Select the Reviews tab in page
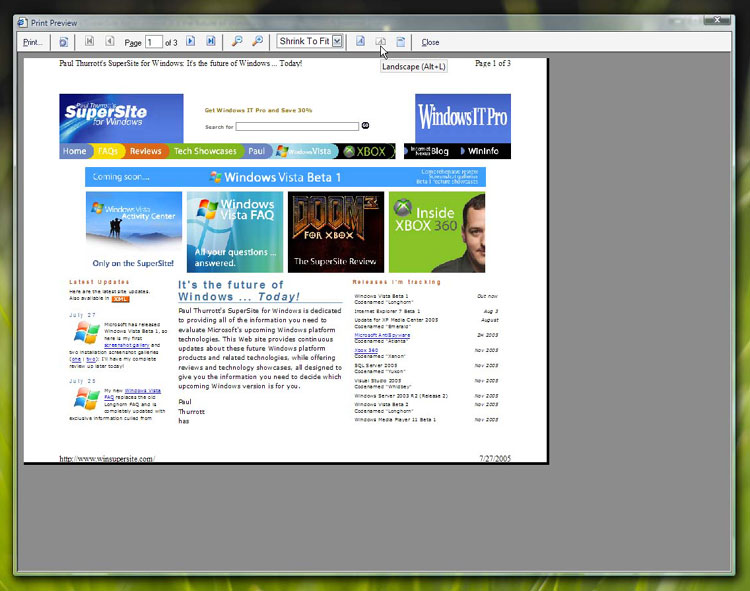The image size is (750, 591). pyautogui.click(x=145, y=151)
